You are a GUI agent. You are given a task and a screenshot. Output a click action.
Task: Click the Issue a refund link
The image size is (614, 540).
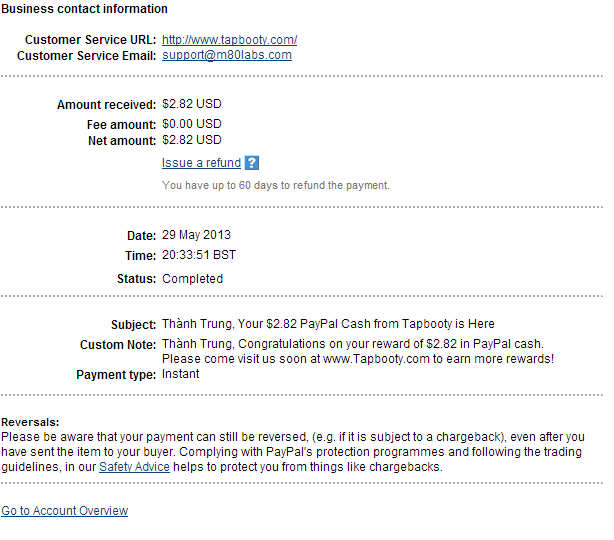[x=201, y=163]
